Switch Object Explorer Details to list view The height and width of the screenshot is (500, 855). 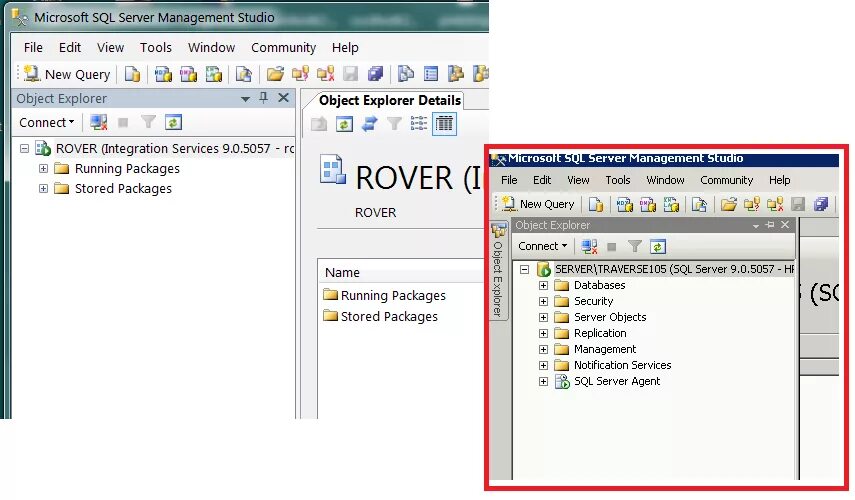(419, 124)
